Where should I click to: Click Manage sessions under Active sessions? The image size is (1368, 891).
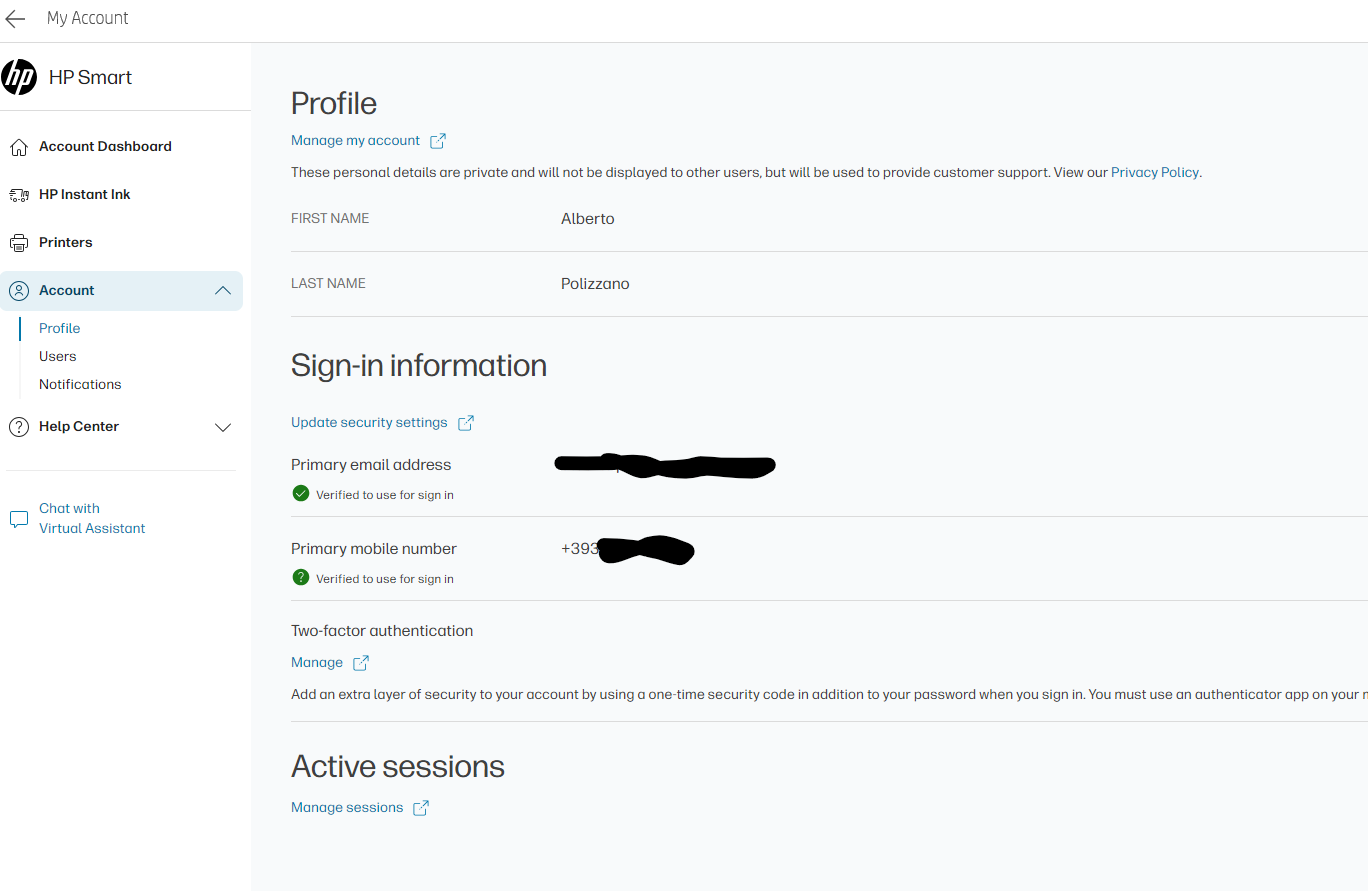(346, 807)
